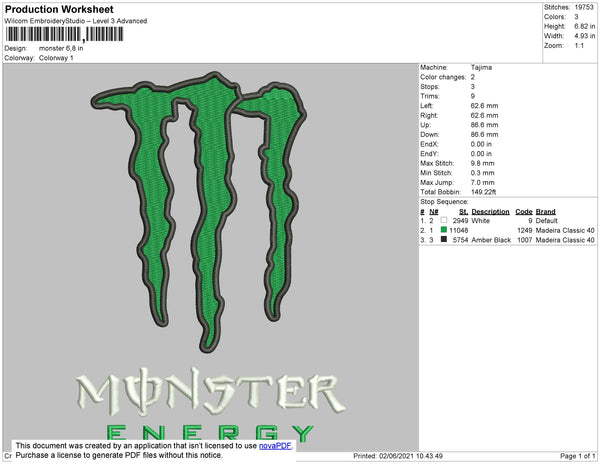
Task: Click the 'Amber Black' description
Action: coord(491,240)
